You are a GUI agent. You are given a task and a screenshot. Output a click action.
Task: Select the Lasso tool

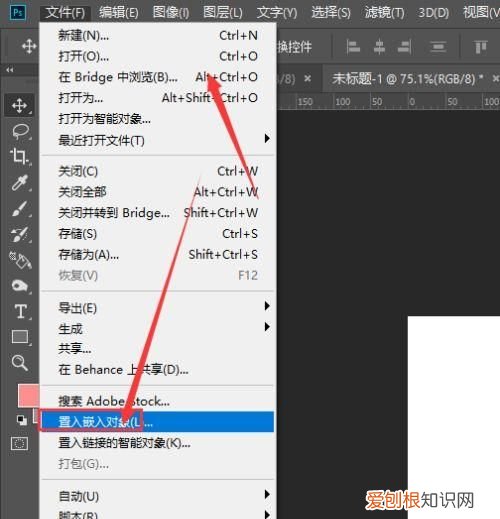tap(20, 131)
